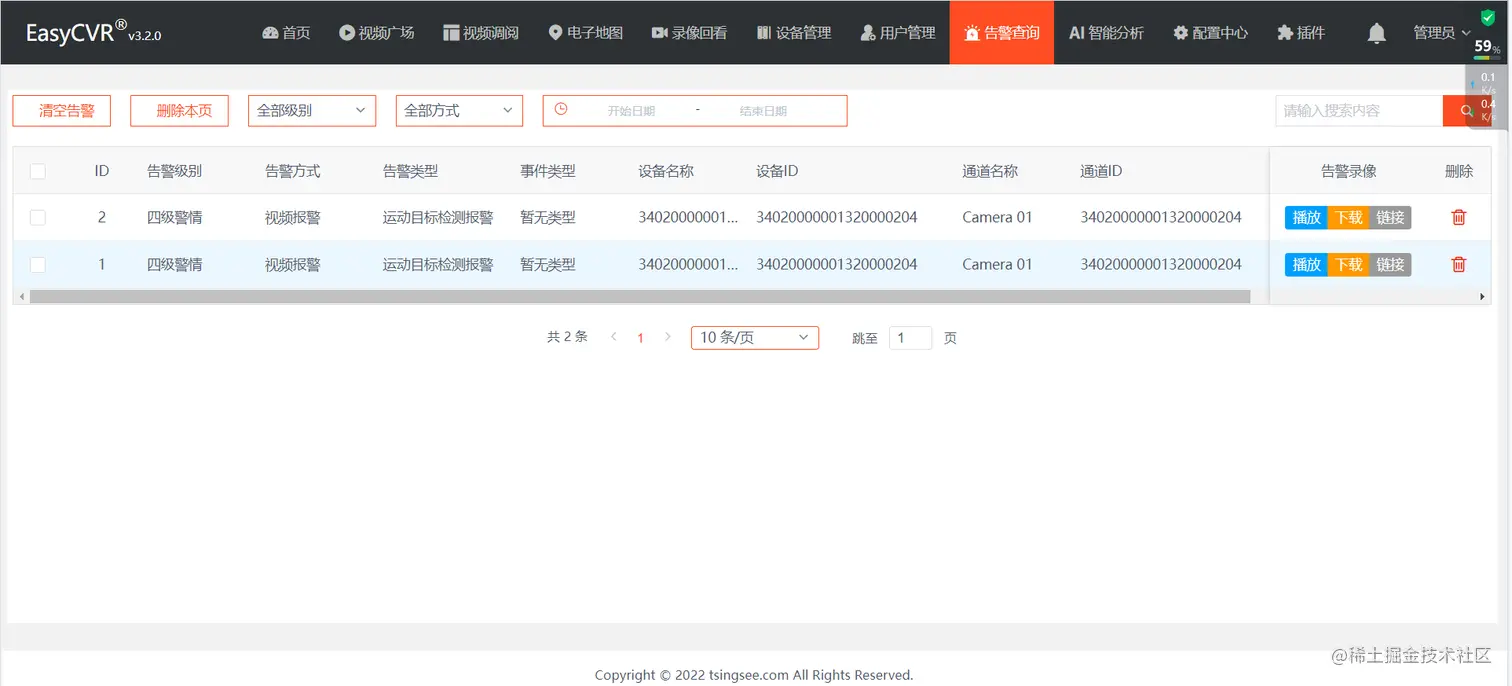Click the 删除本页 button
Screen dimensions: 1512x686
tap(179, 111)
